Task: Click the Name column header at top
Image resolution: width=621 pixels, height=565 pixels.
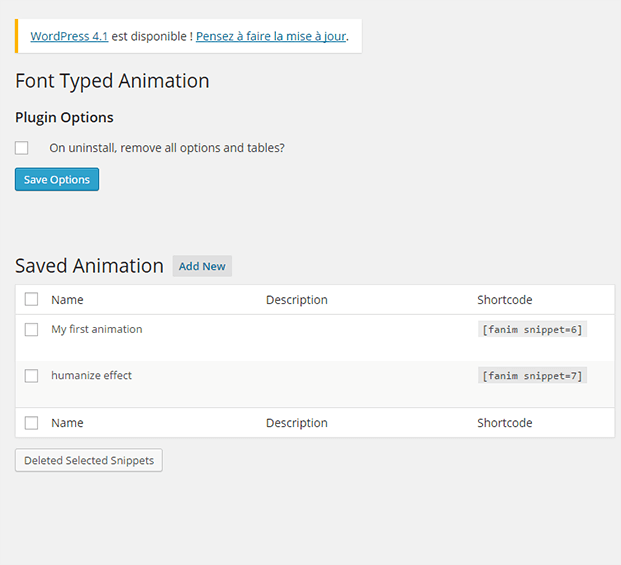Action: coord(67,300)
